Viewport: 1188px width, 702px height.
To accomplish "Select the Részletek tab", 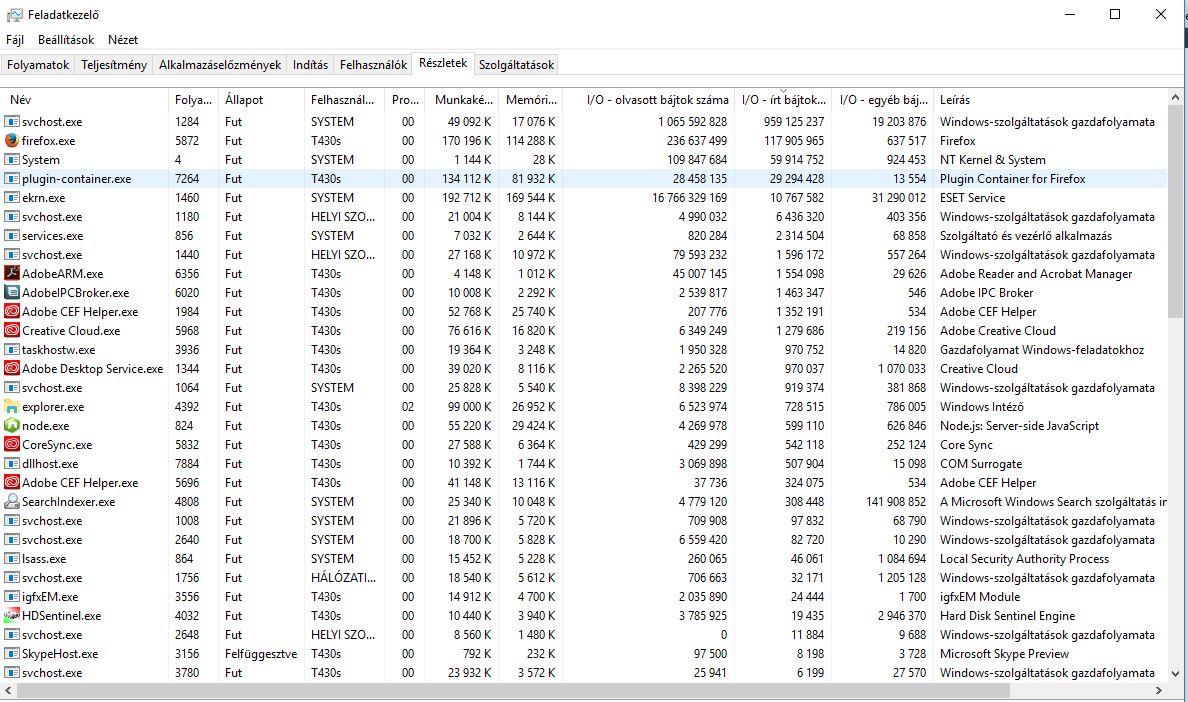I will (443, 63).
